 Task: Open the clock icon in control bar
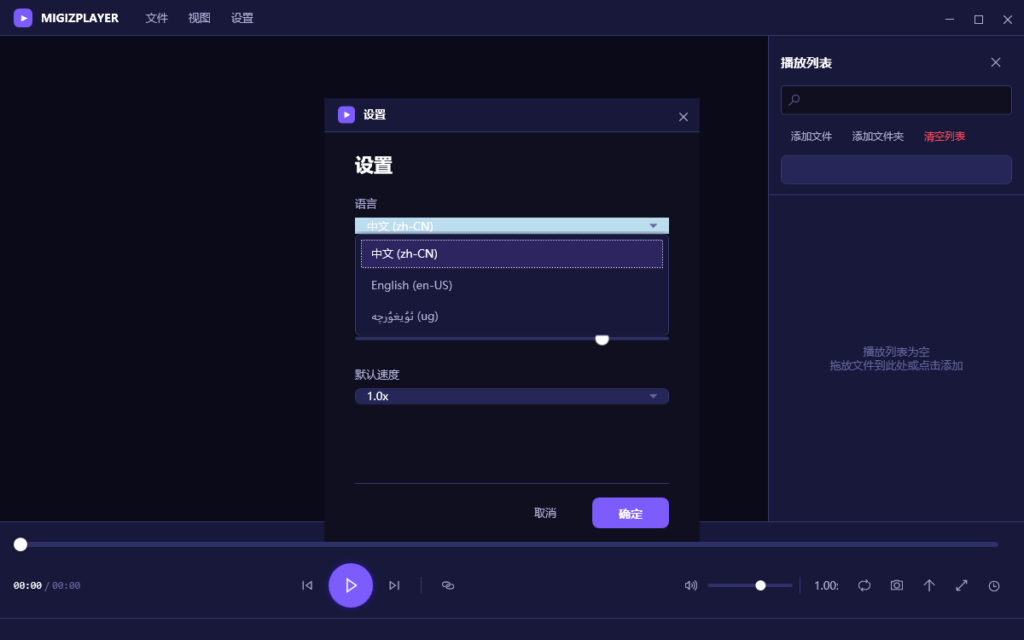pos(994,586)
